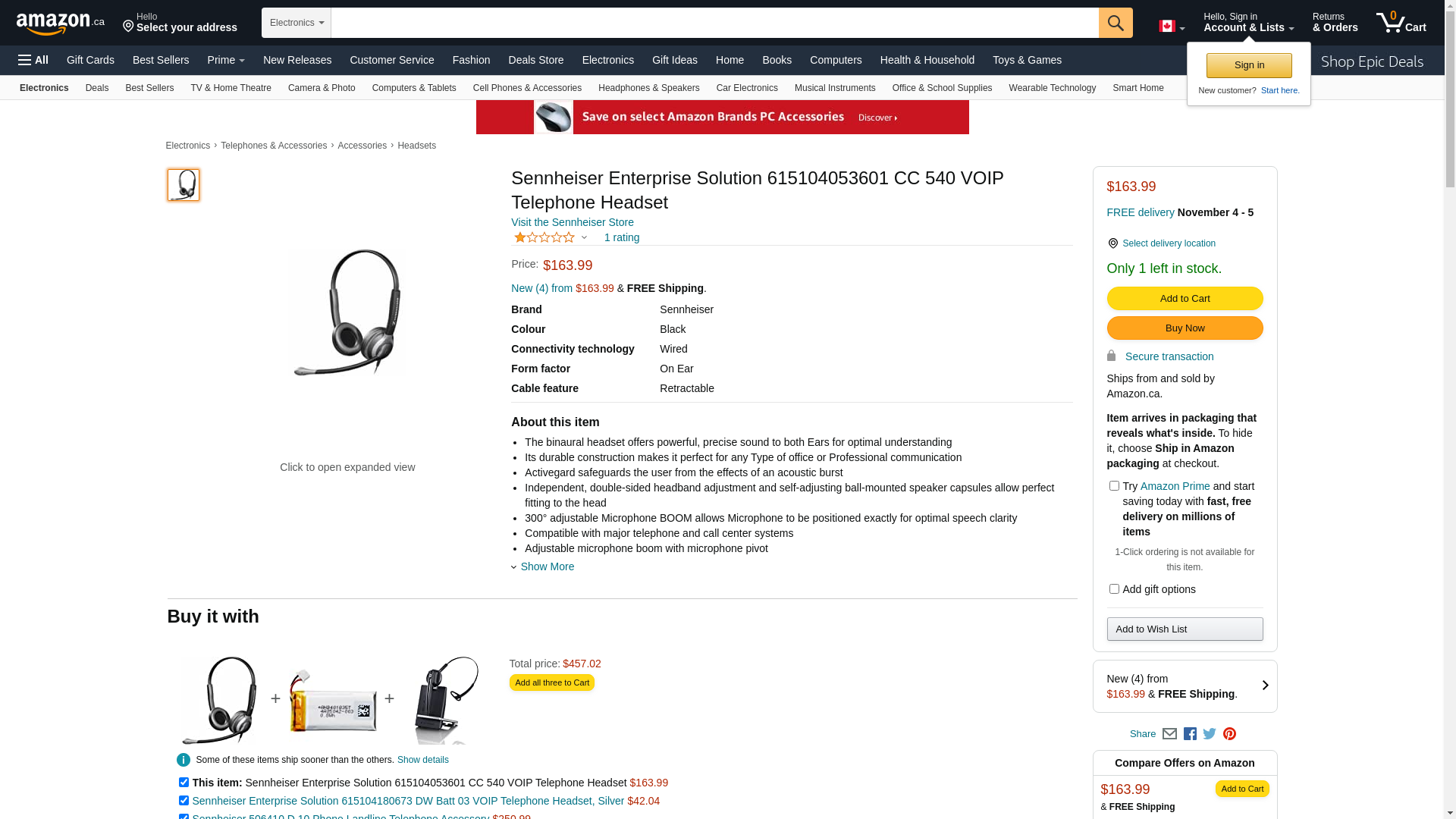Share on Facebook icon
This screenshot has width=1456, height=819.
point(1190,734)
